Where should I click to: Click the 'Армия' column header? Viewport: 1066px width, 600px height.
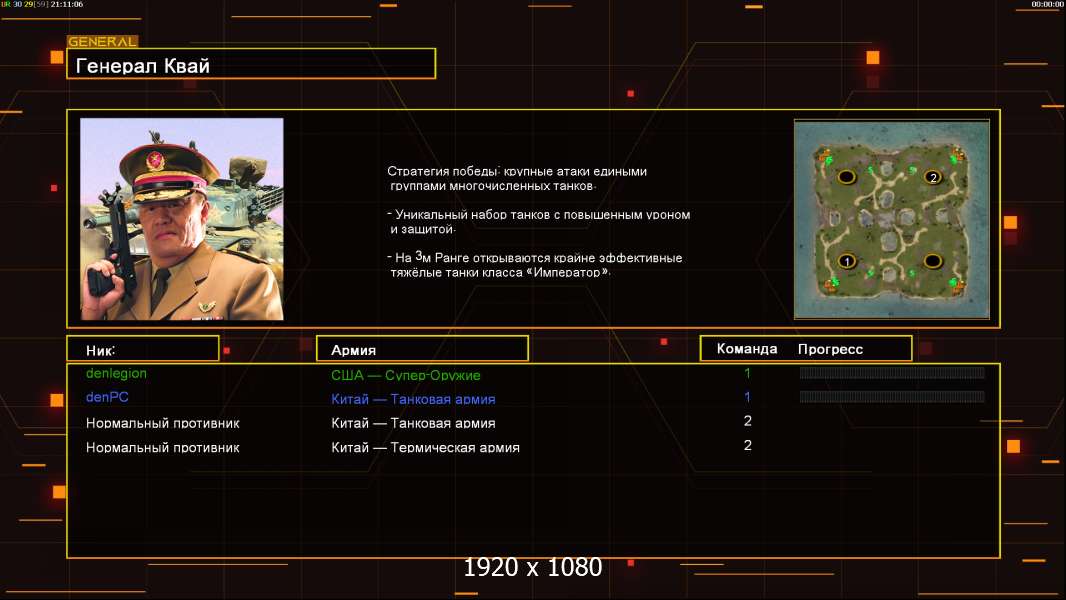coord(422,349)
